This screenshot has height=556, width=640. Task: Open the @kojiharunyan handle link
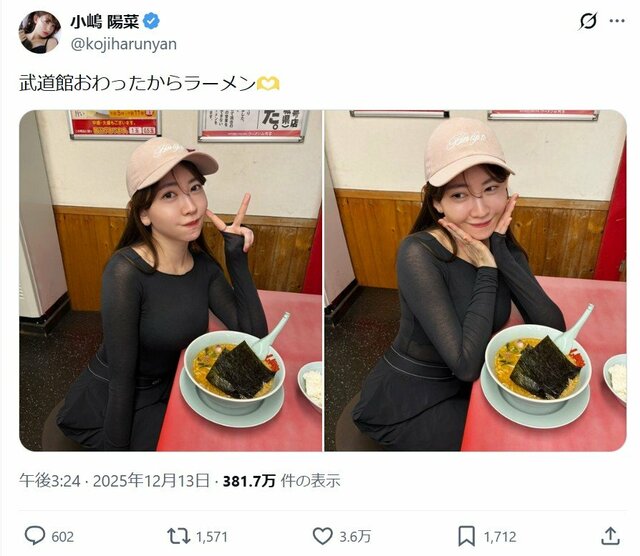point(124,44)
